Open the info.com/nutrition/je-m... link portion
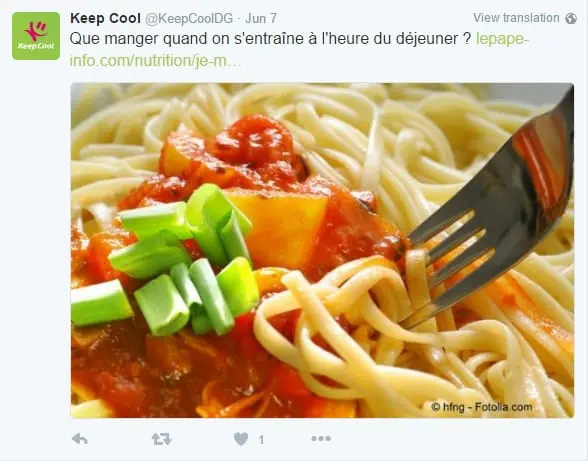Viewport: 588px width, 461px height. 155,60
